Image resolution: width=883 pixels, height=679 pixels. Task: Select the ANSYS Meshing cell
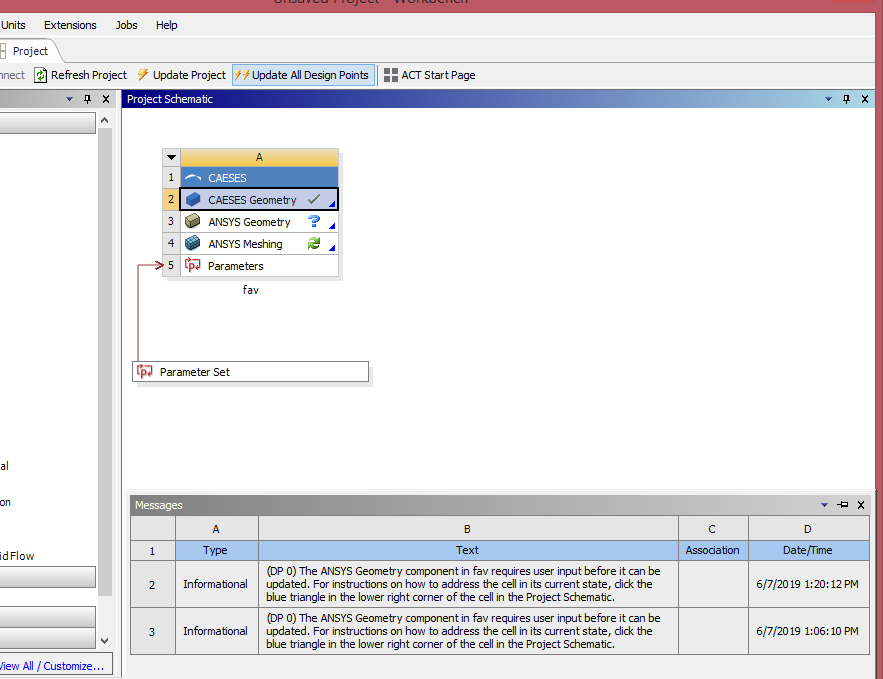[x=259, y=244]
